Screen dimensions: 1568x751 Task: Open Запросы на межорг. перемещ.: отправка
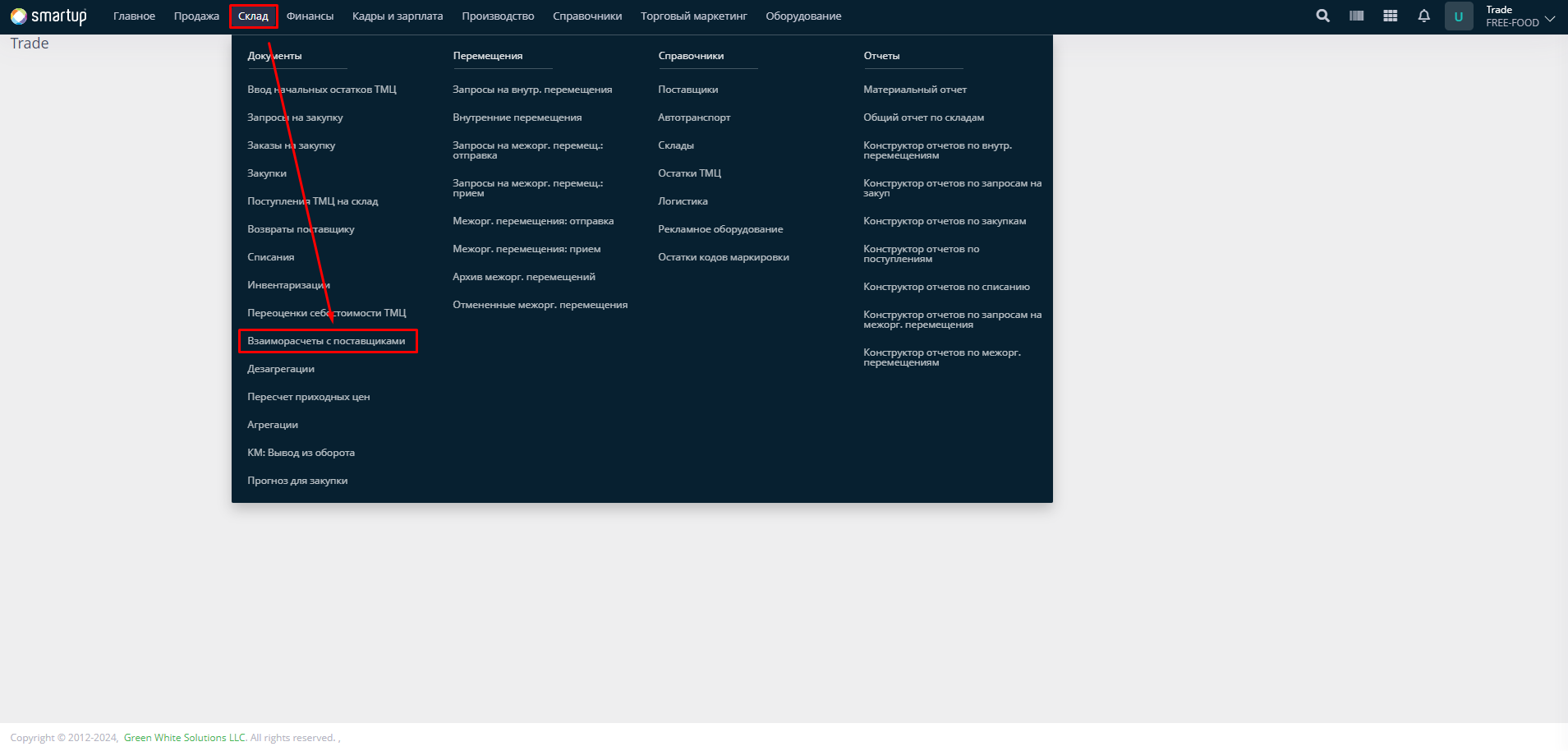pyautogui.click(x=527, y=150)
